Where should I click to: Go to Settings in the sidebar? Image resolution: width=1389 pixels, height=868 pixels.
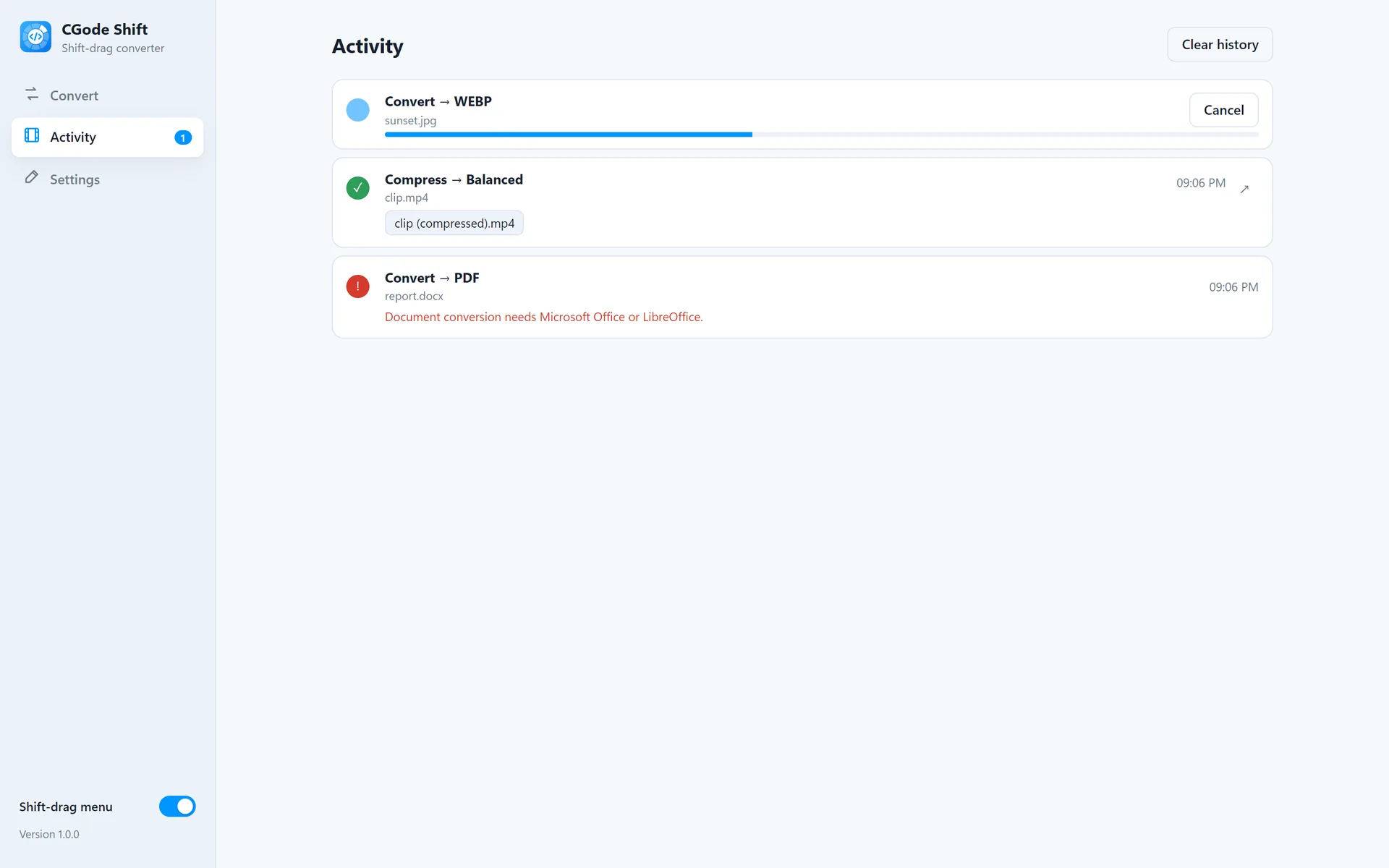click(x=108, y=179)
